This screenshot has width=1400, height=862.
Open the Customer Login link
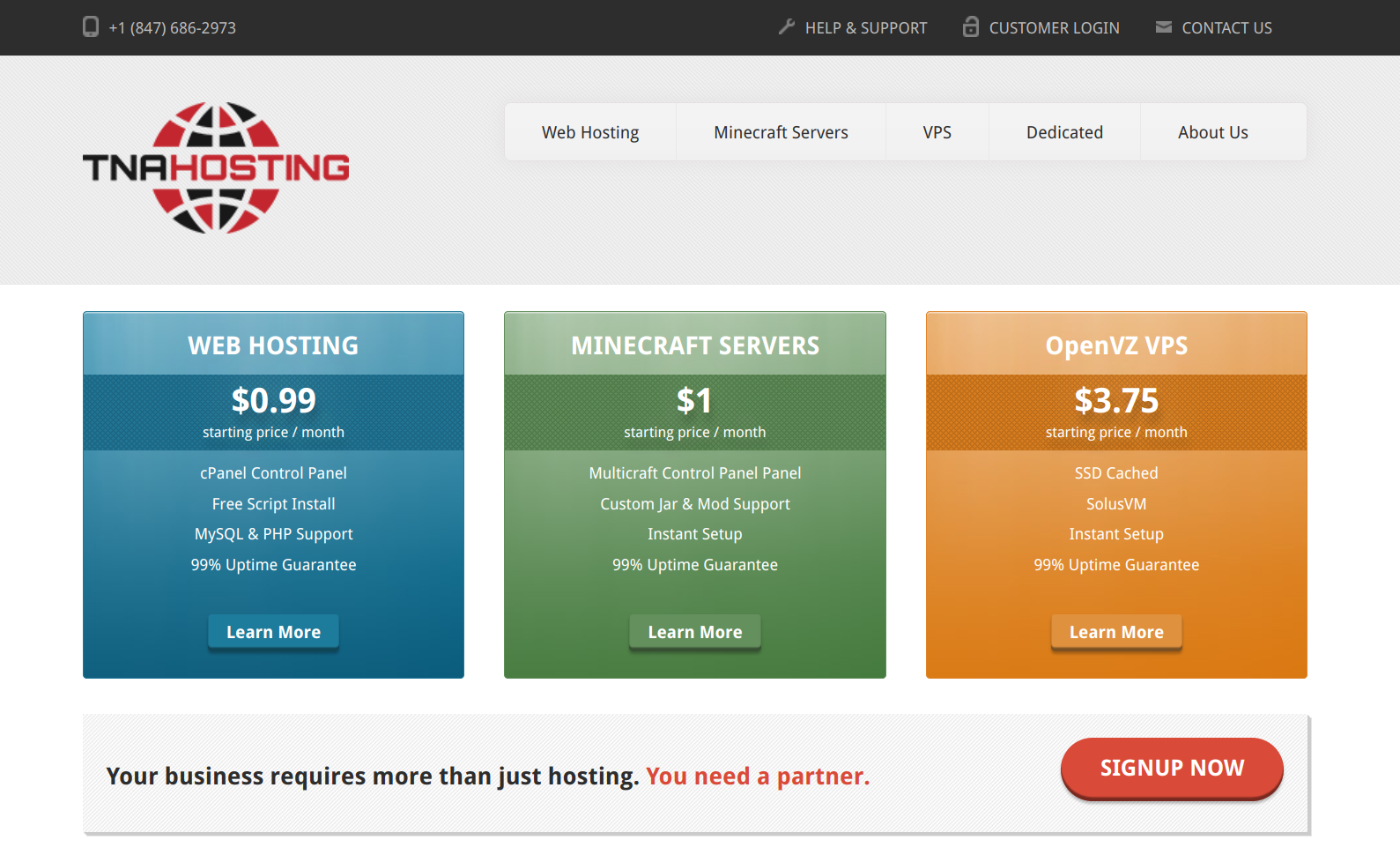[x=1055, y=28]
